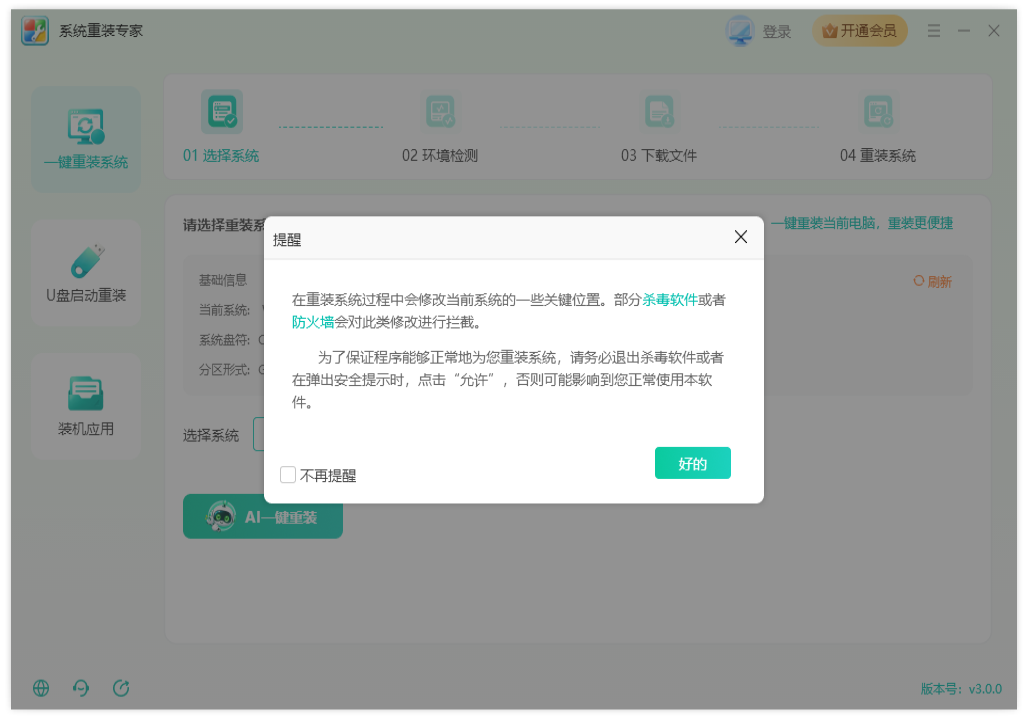Click the check update refresh icon
Screen dimensions: 1026x726
click(x=121, y=688)
